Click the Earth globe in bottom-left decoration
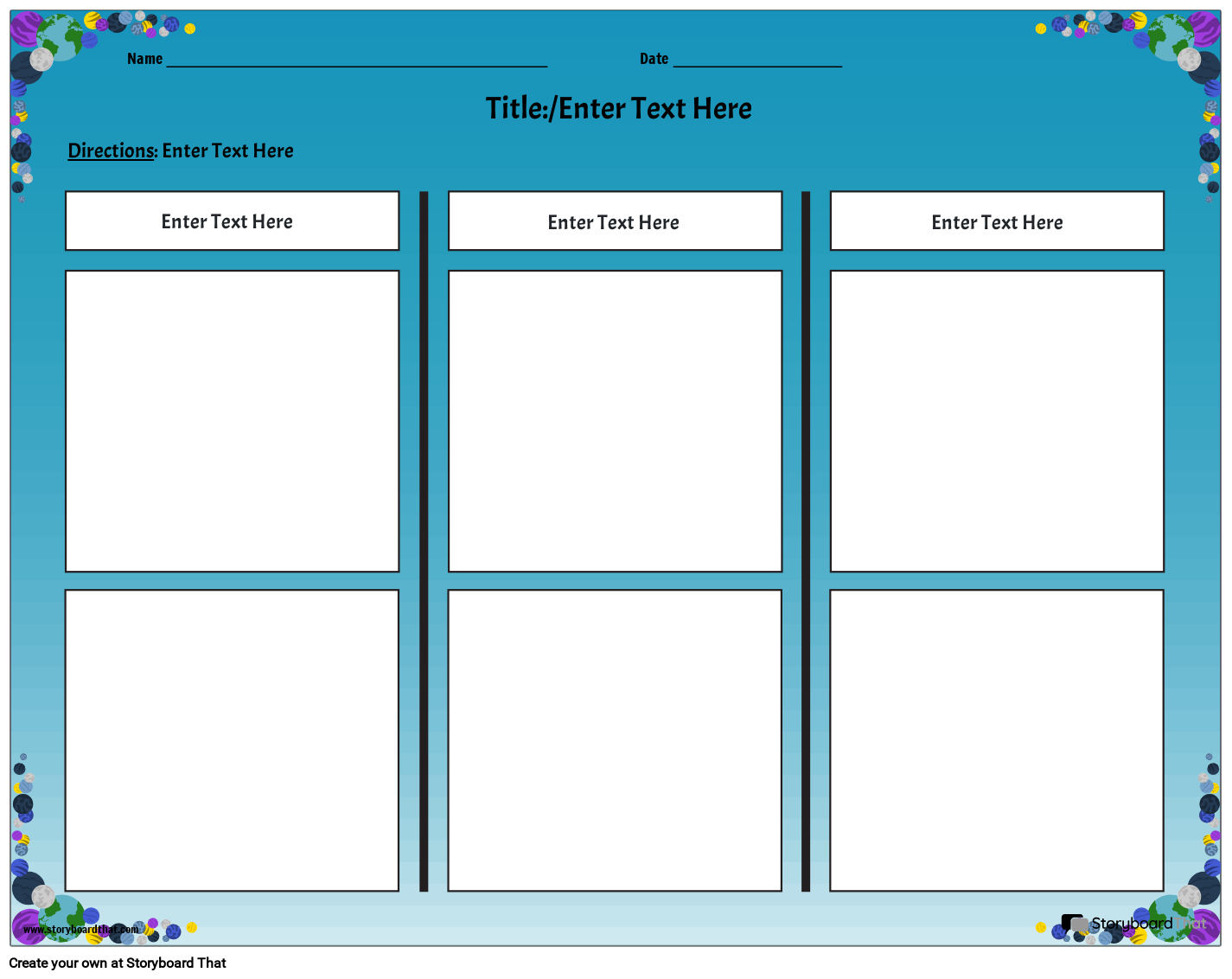 (61, 918)
